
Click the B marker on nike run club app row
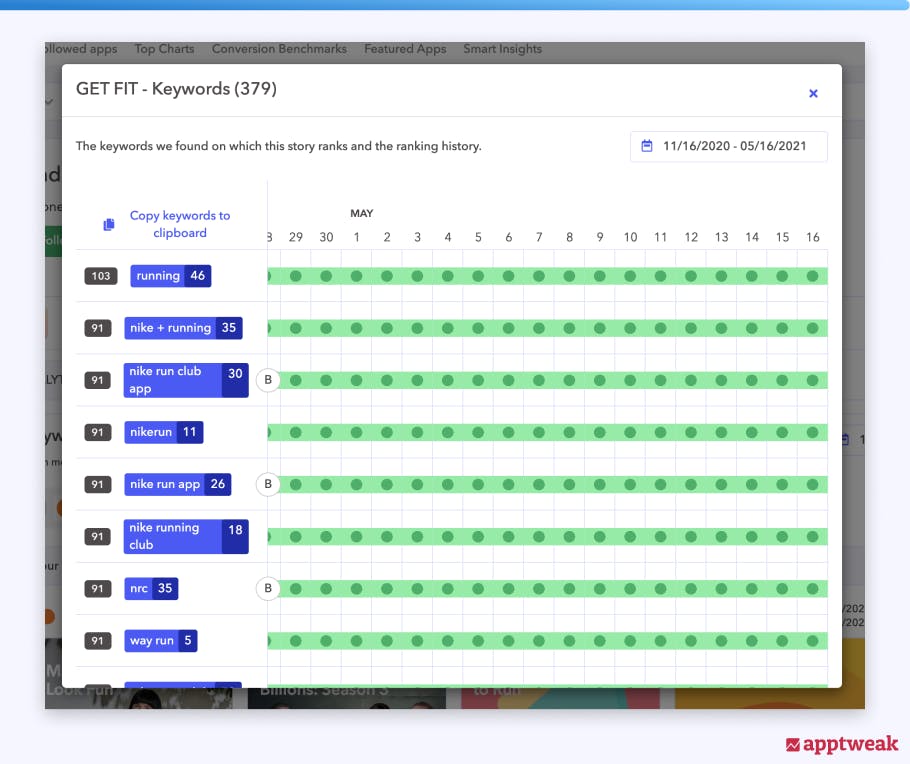pos(267,380)
